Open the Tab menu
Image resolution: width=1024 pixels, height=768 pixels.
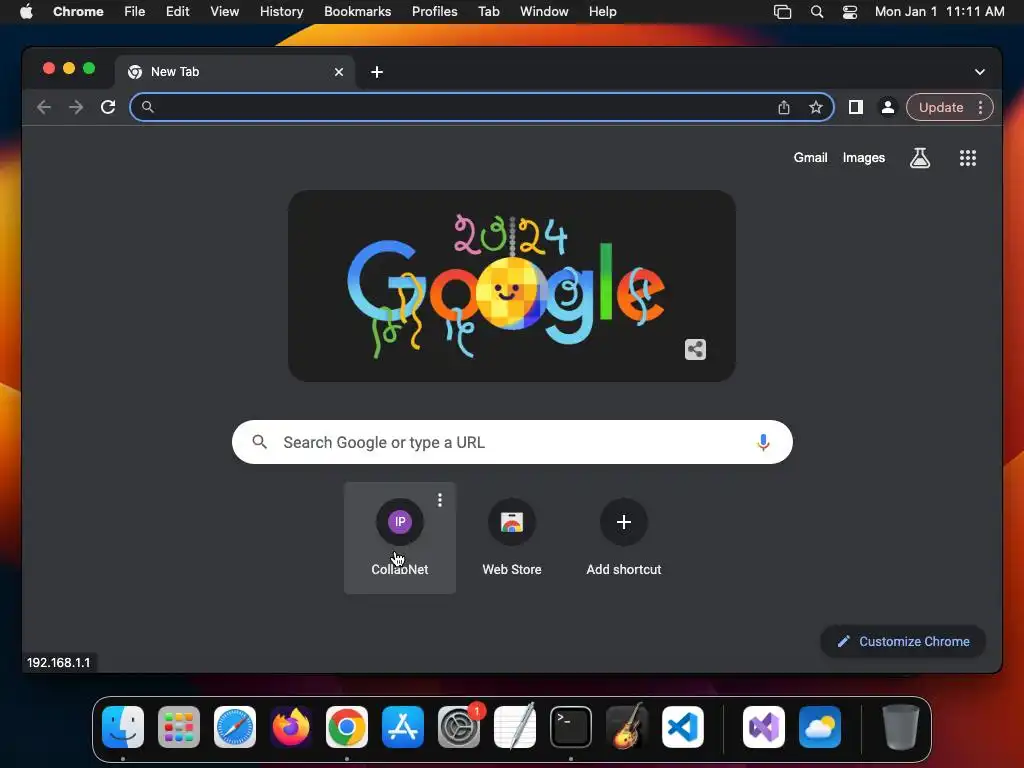click(488, 12)
